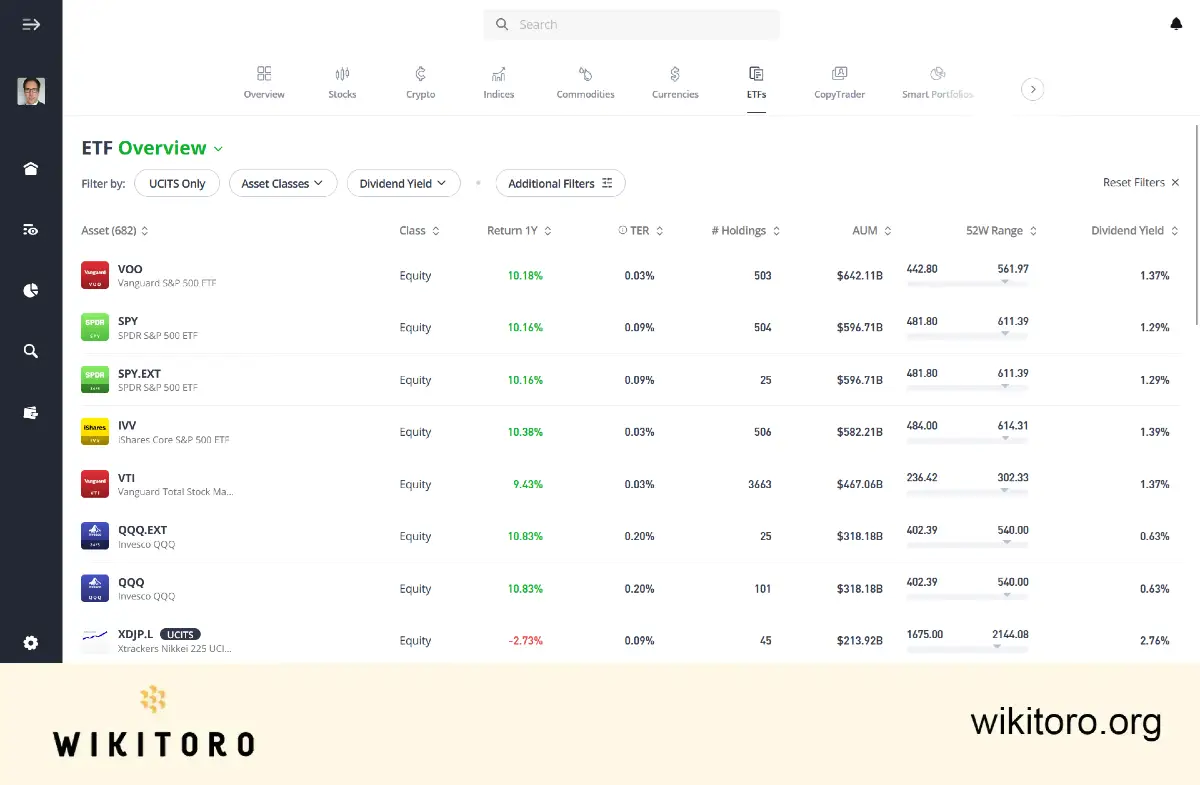Viewport: 1200px width, 785px height.
Task: Click the sidebar magnifier Discover icon
Action: click(31, 351)
